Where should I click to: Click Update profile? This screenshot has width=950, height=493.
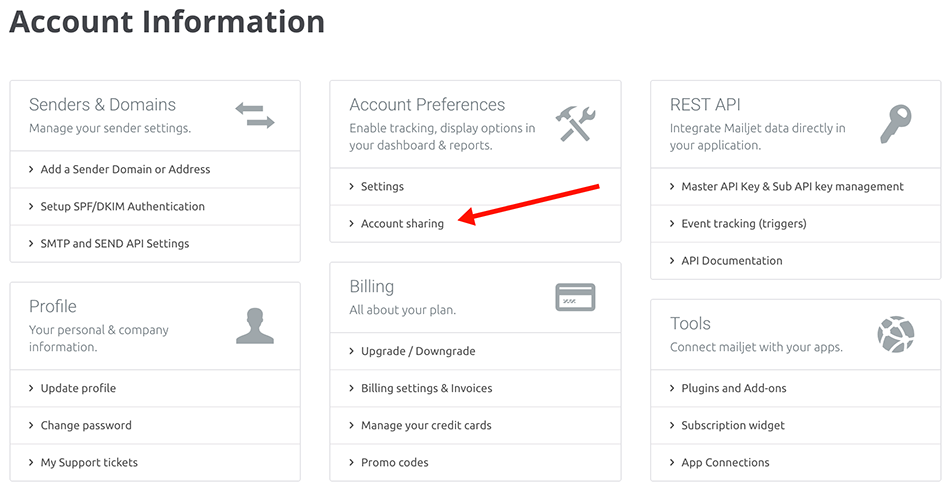coord(155,388)
